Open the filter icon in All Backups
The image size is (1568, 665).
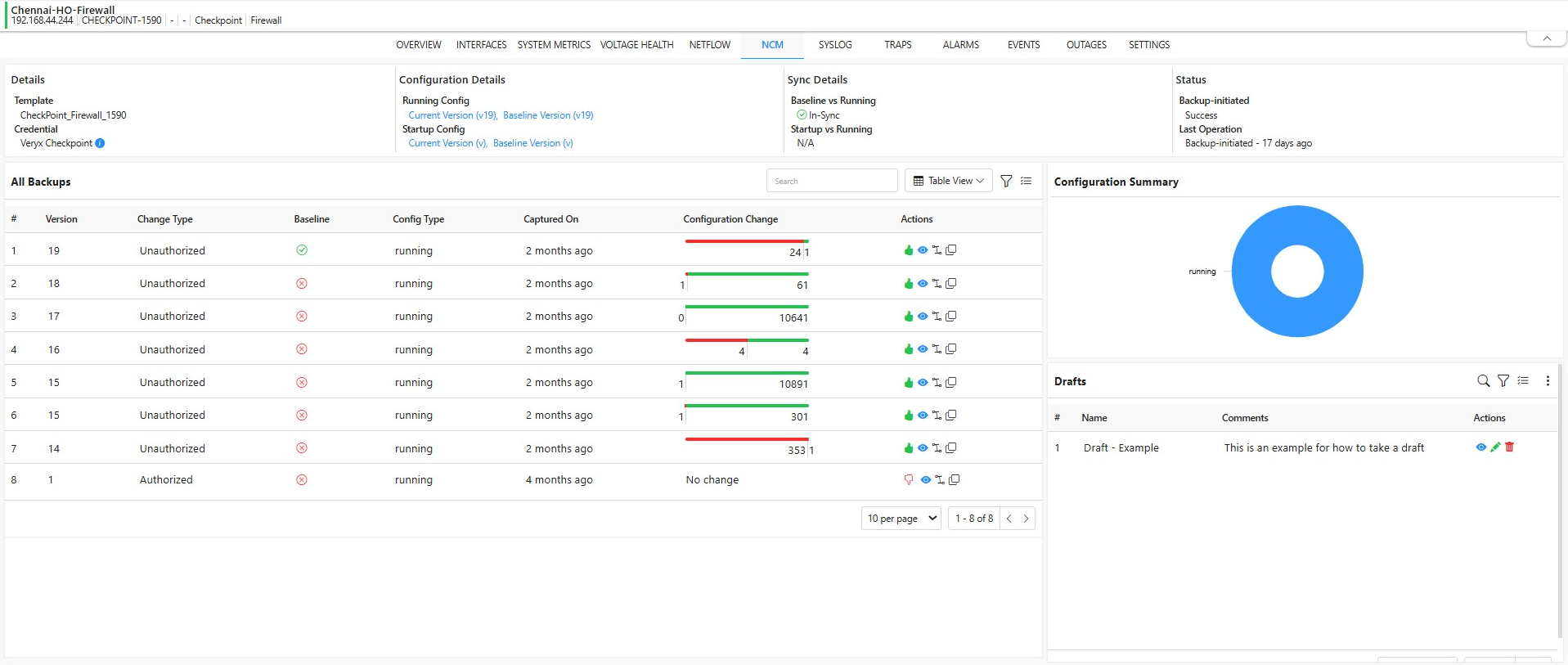click(1006, 181)
